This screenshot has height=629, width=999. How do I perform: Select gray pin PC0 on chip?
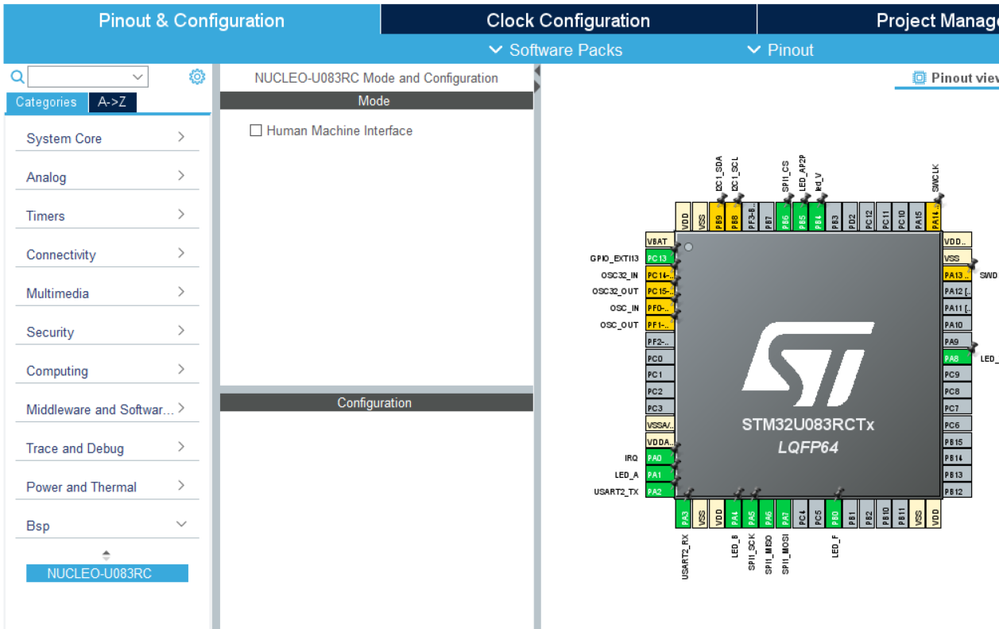tap(659, 358)
